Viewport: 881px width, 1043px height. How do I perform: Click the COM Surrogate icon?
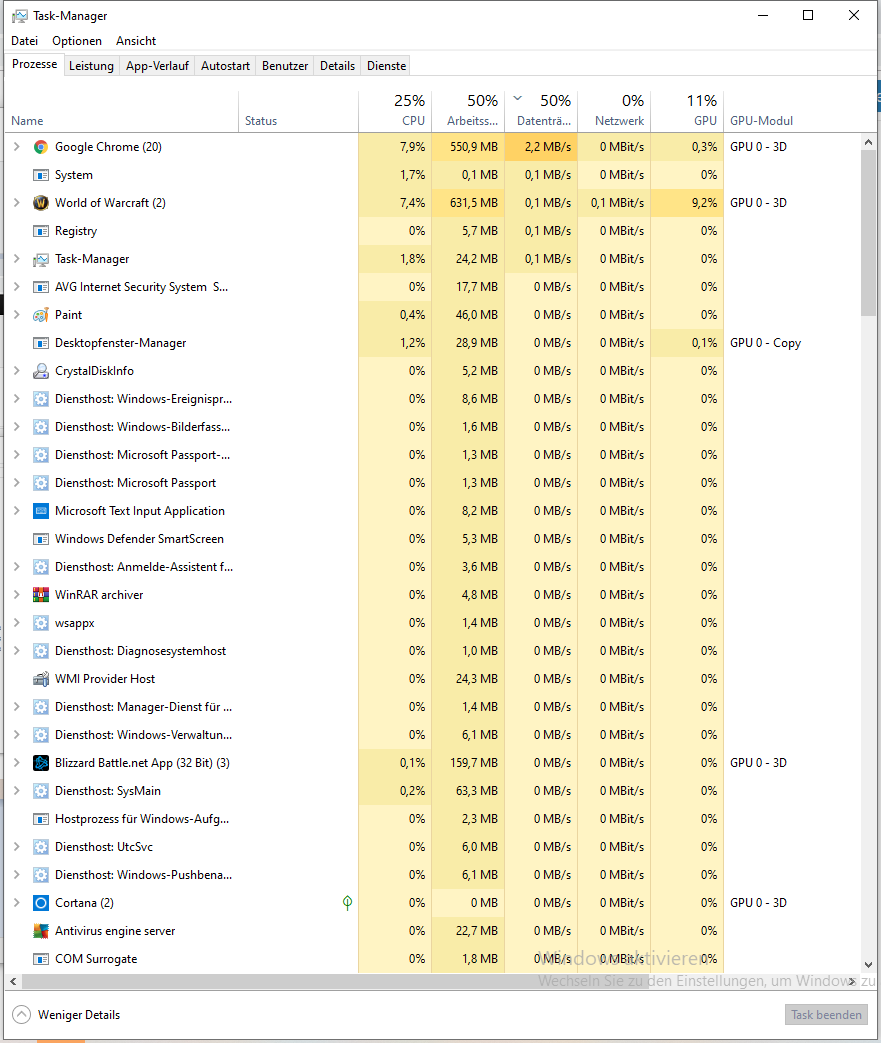[x=41, y=959]
